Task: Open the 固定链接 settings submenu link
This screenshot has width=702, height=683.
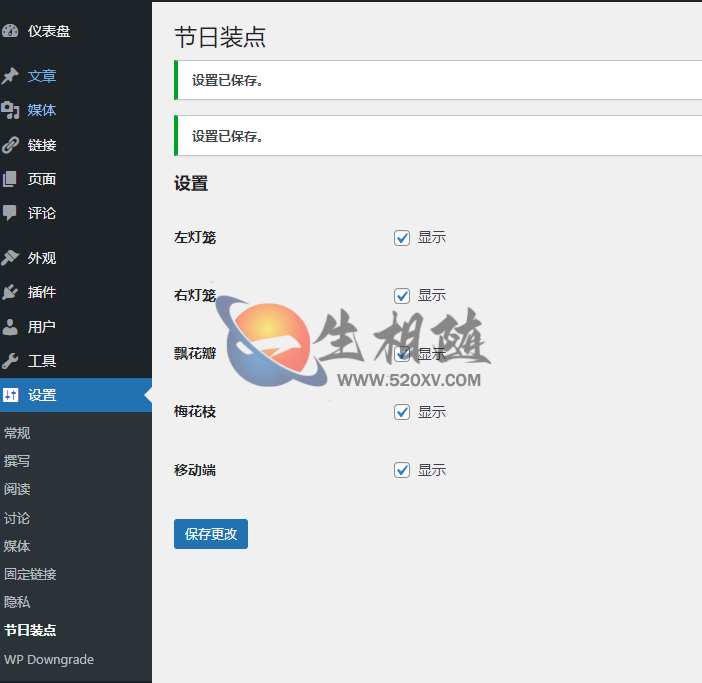Action: pyautogui.click(x=30, y=574)
